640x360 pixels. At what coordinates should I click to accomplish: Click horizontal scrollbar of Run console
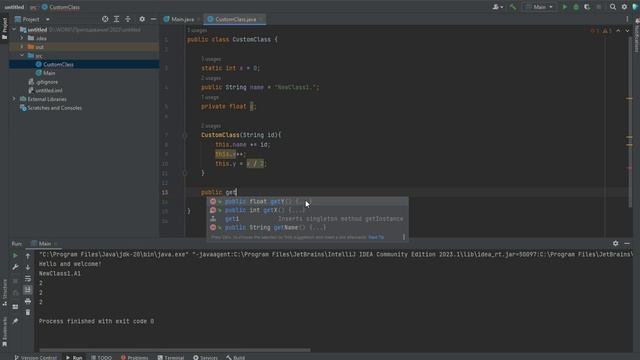pos(175,350)
